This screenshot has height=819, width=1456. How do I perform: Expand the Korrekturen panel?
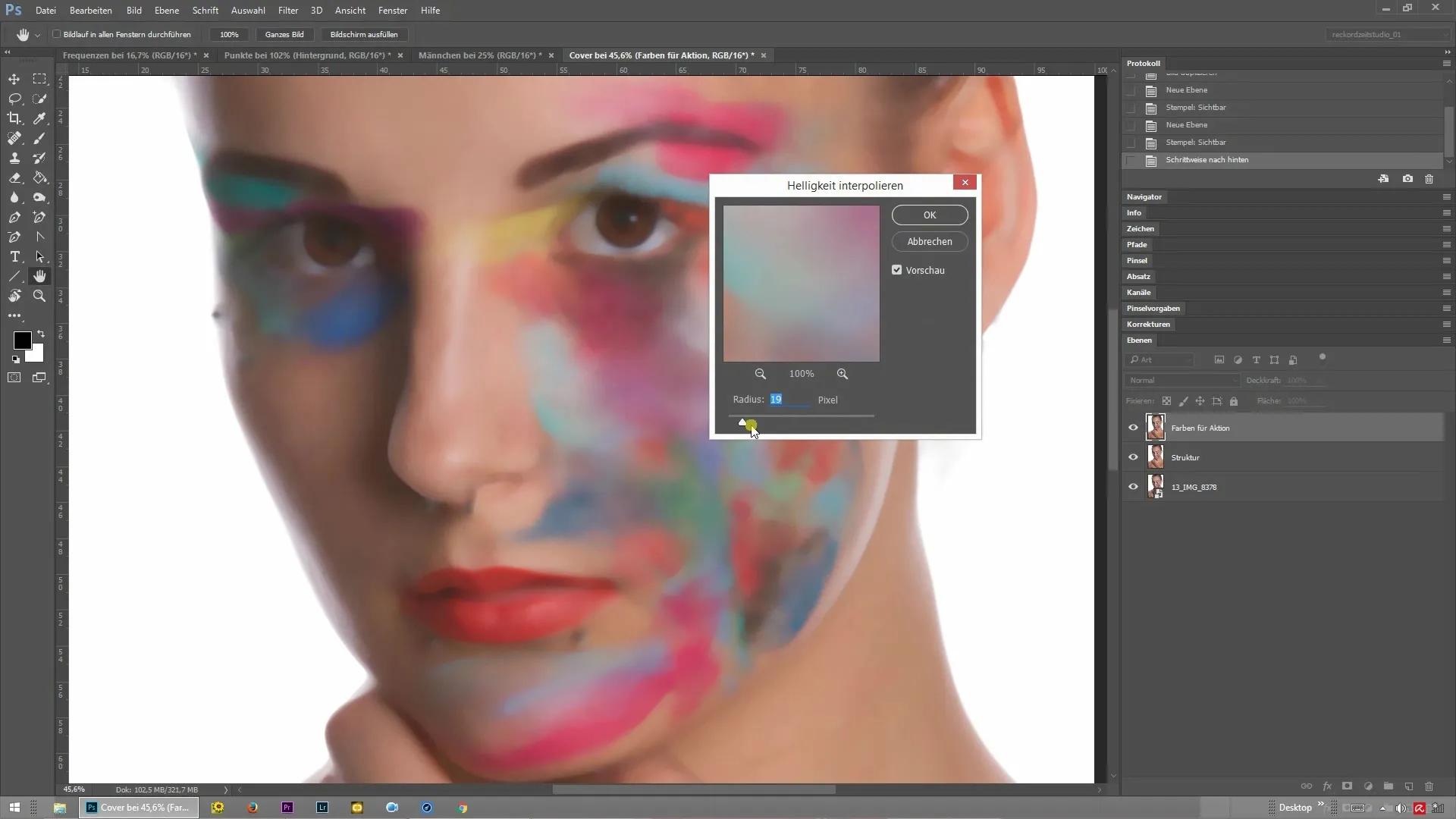pyautogui.click(x=1148, y=325)
